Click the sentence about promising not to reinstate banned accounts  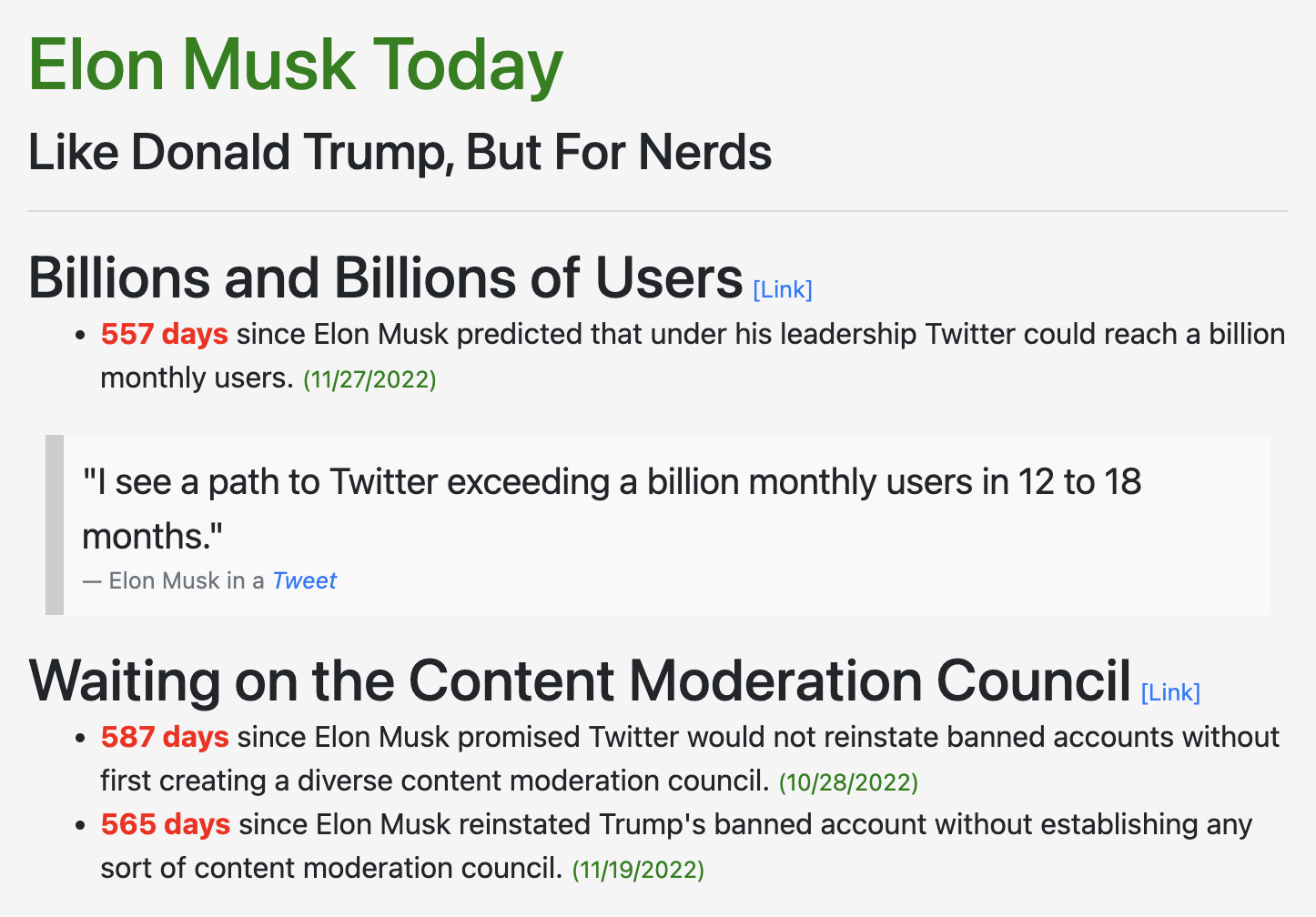690,759
